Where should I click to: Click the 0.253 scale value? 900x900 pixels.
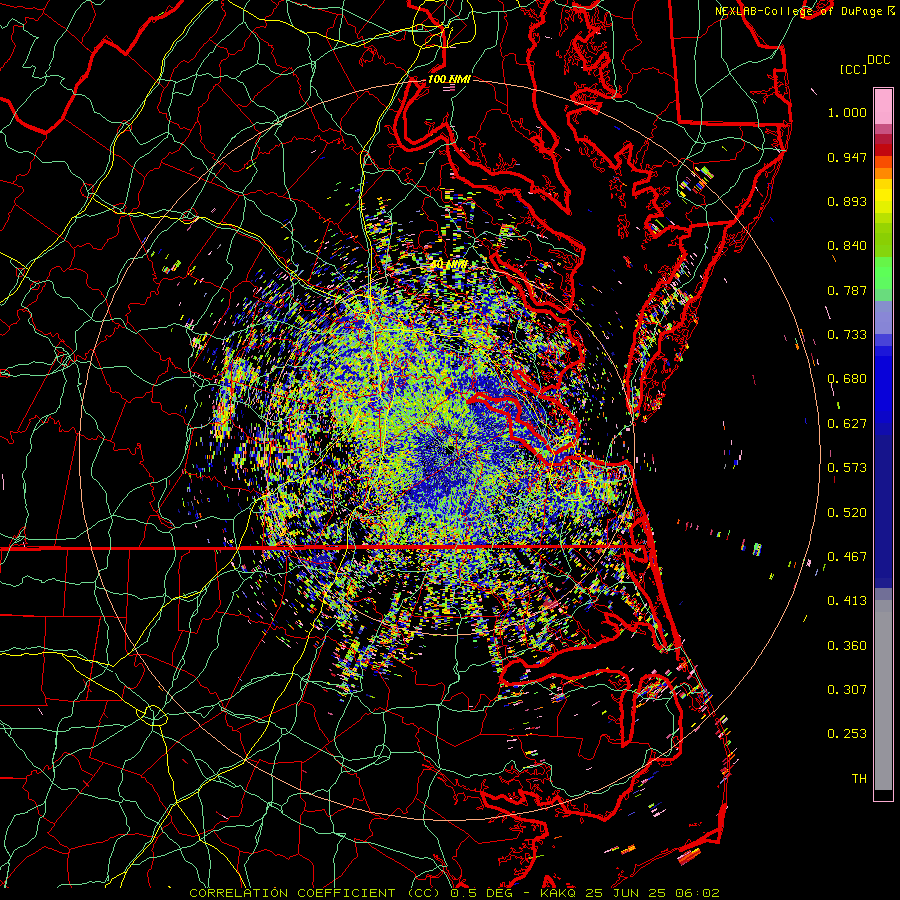pyautogui.click(x=847, y=734)
